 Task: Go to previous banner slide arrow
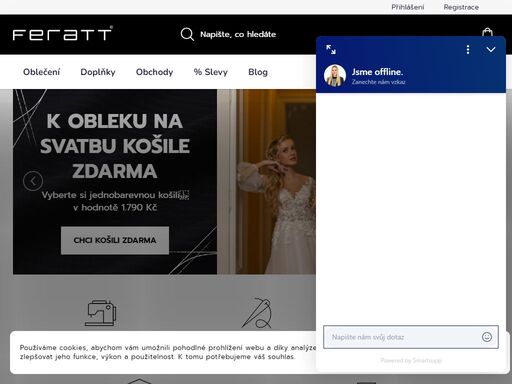coord(33,181)
